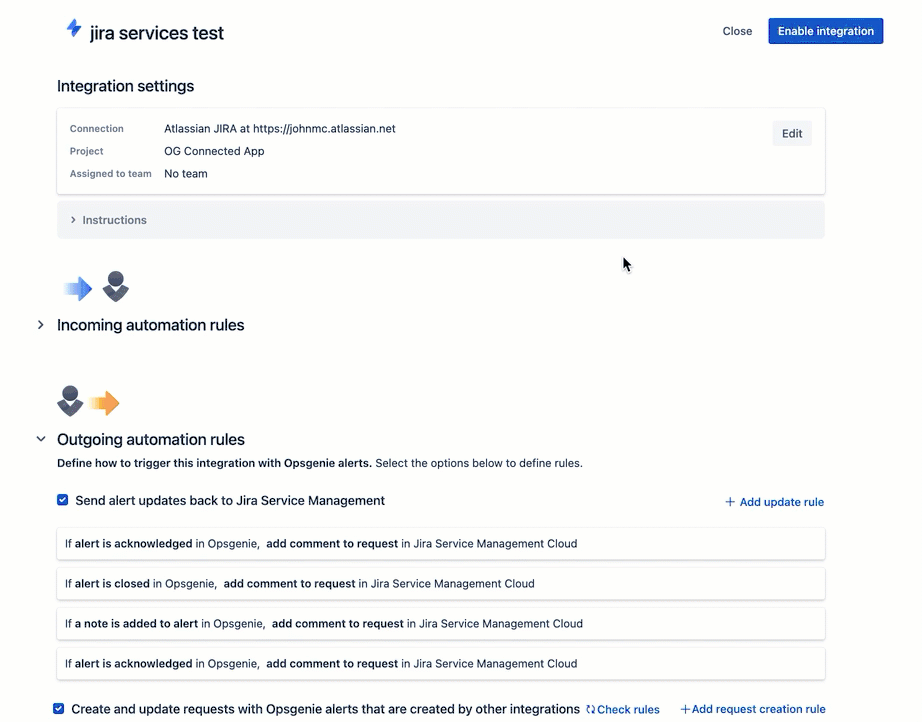This screenshot has width=922, height=722.
Task: Click the blue incoming arrow icon
Action: tap(78, 289)
